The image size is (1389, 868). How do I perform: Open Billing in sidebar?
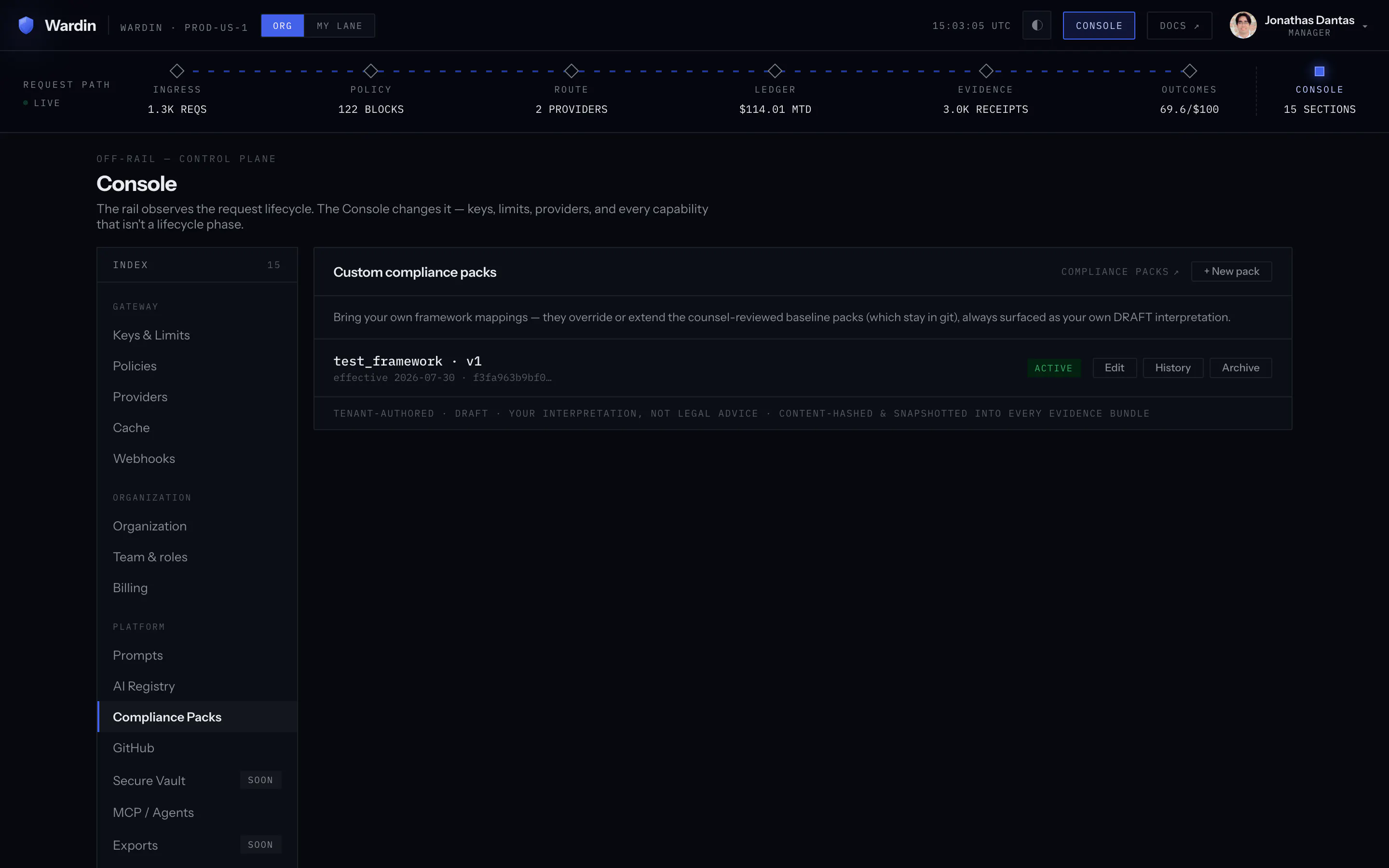(x=197, y=588)
